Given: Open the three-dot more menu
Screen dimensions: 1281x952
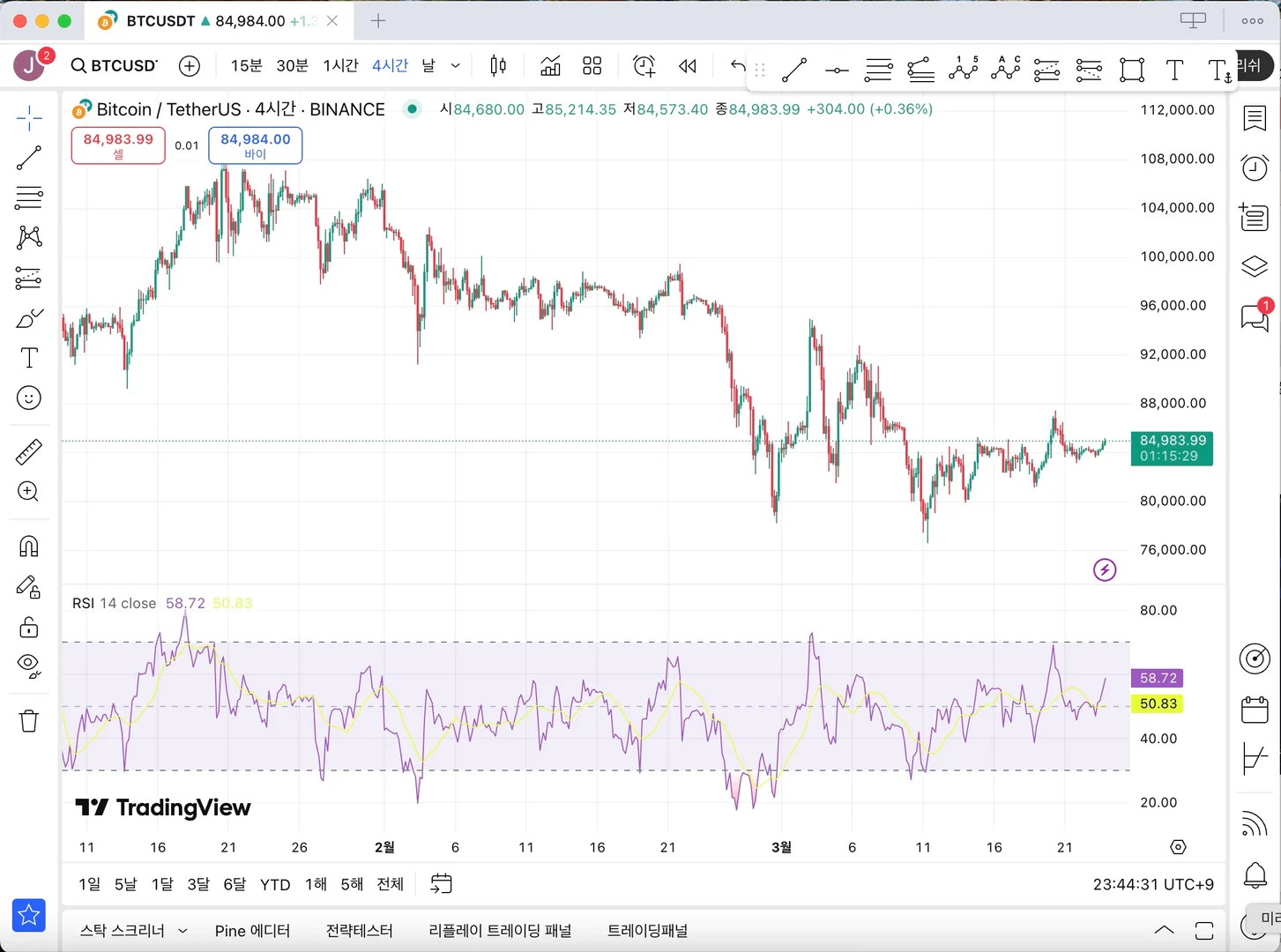Looking at the screenshot, I should [1253, 21].
